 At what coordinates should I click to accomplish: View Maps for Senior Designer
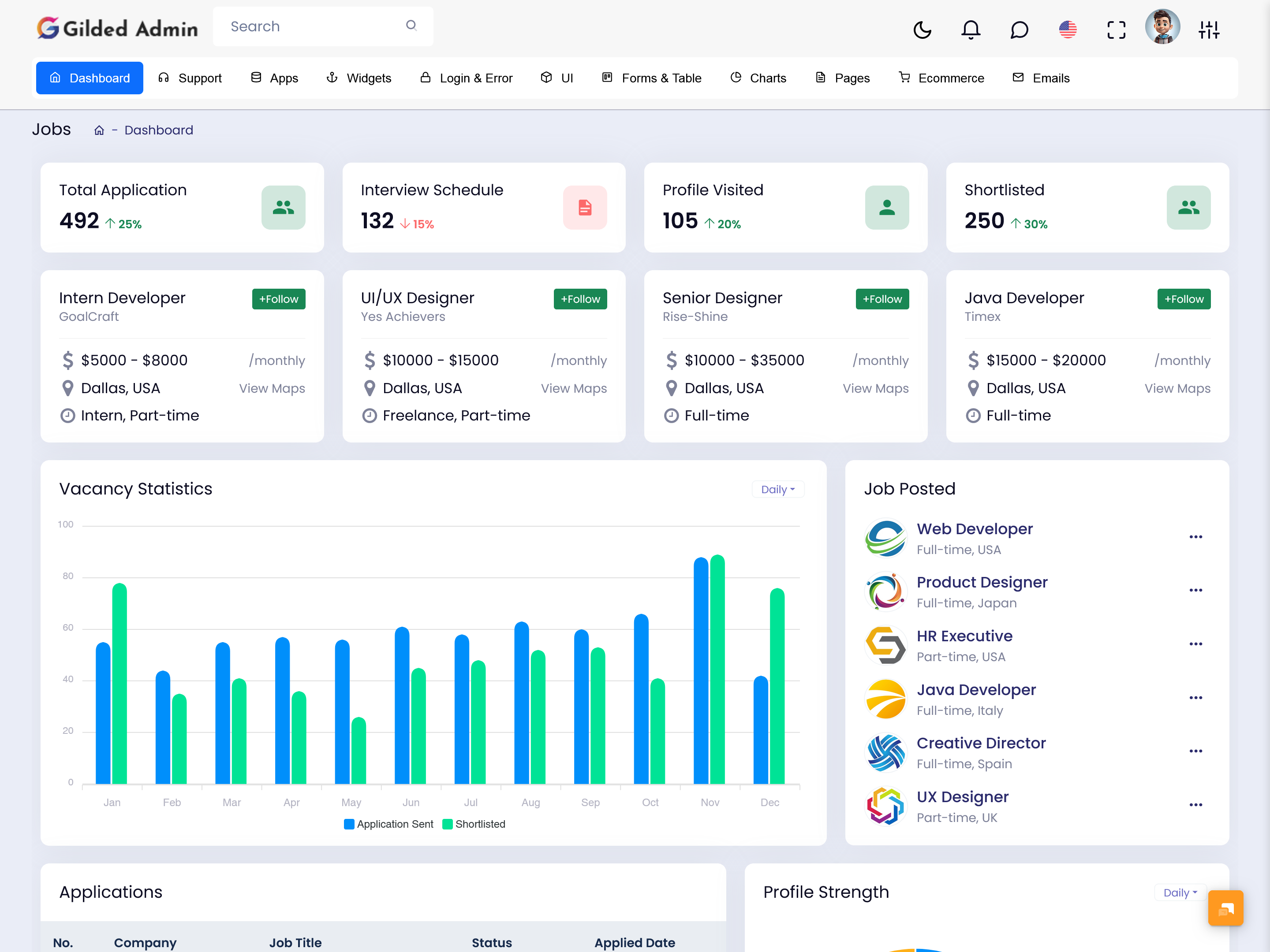click(876, 388)
